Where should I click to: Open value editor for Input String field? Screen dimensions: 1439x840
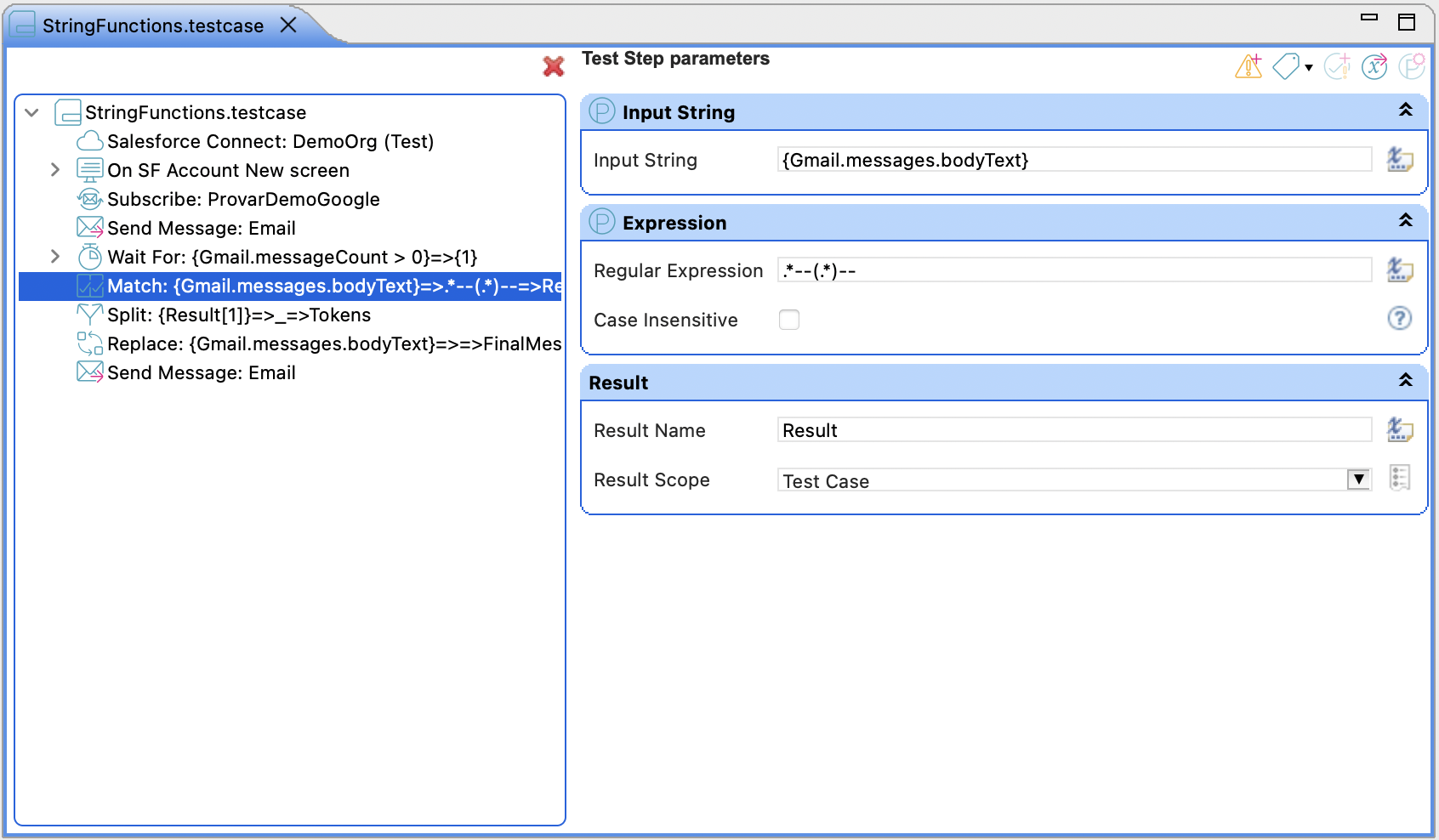pos(1399,160)
